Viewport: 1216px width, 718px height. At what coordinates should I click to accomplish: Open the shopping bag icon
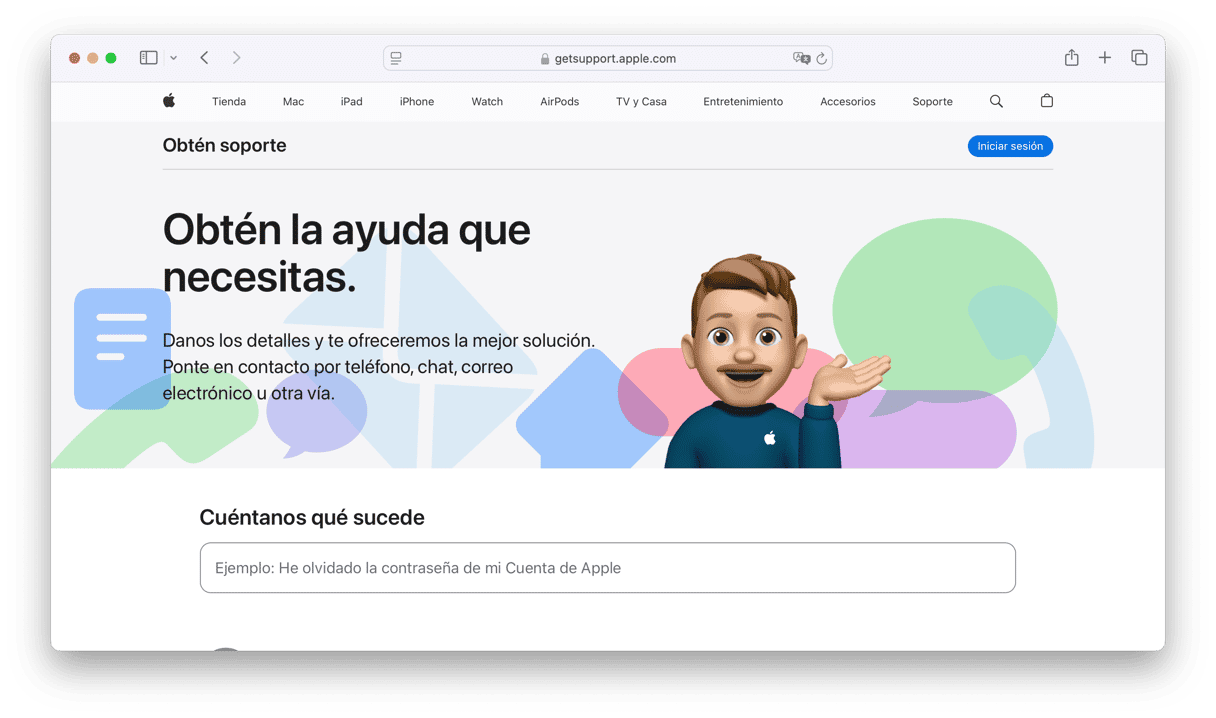[1047, 101]
